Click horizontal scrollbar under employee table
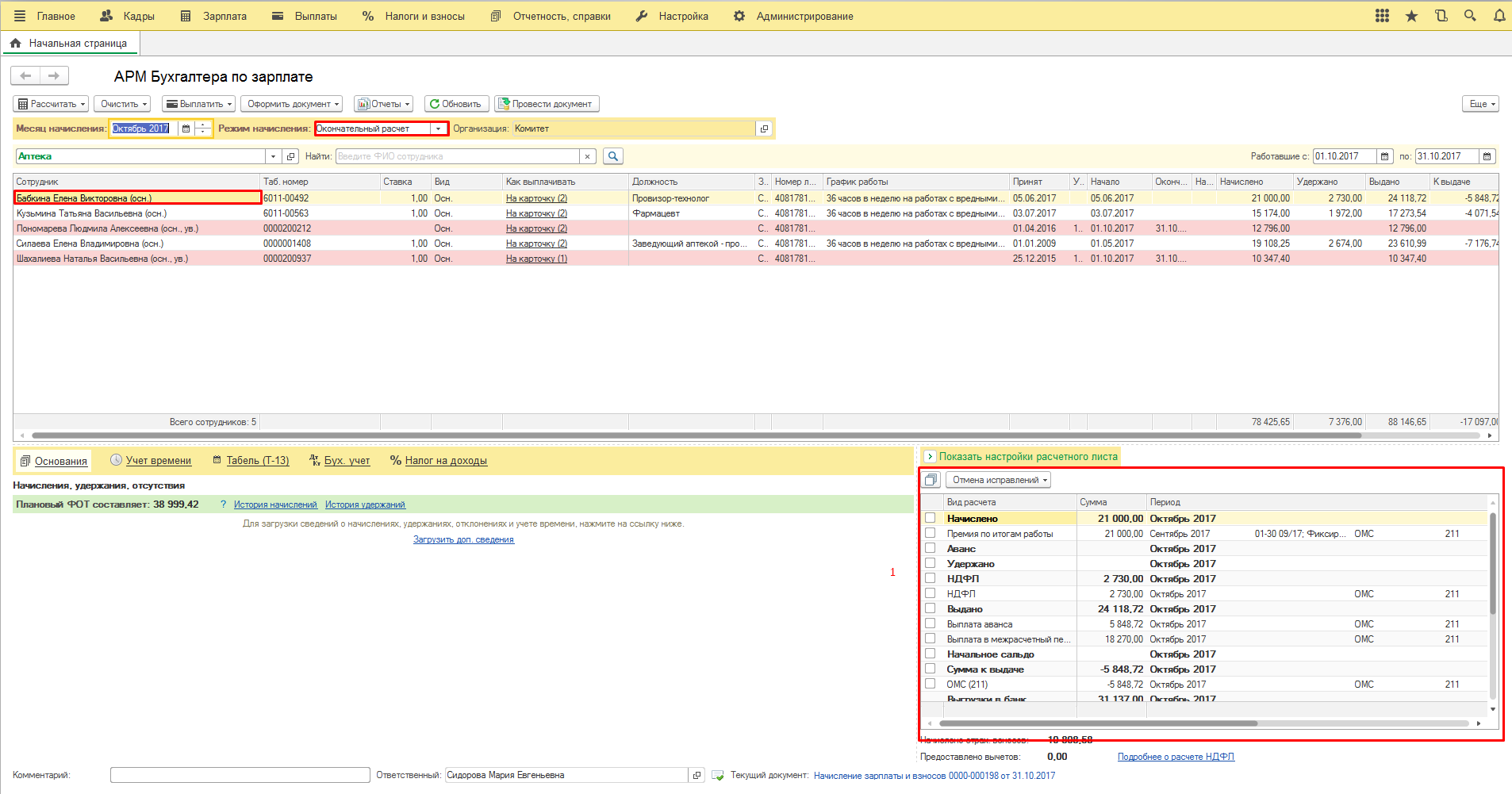This screenshot has height=794, width=1512. (696, 435)
